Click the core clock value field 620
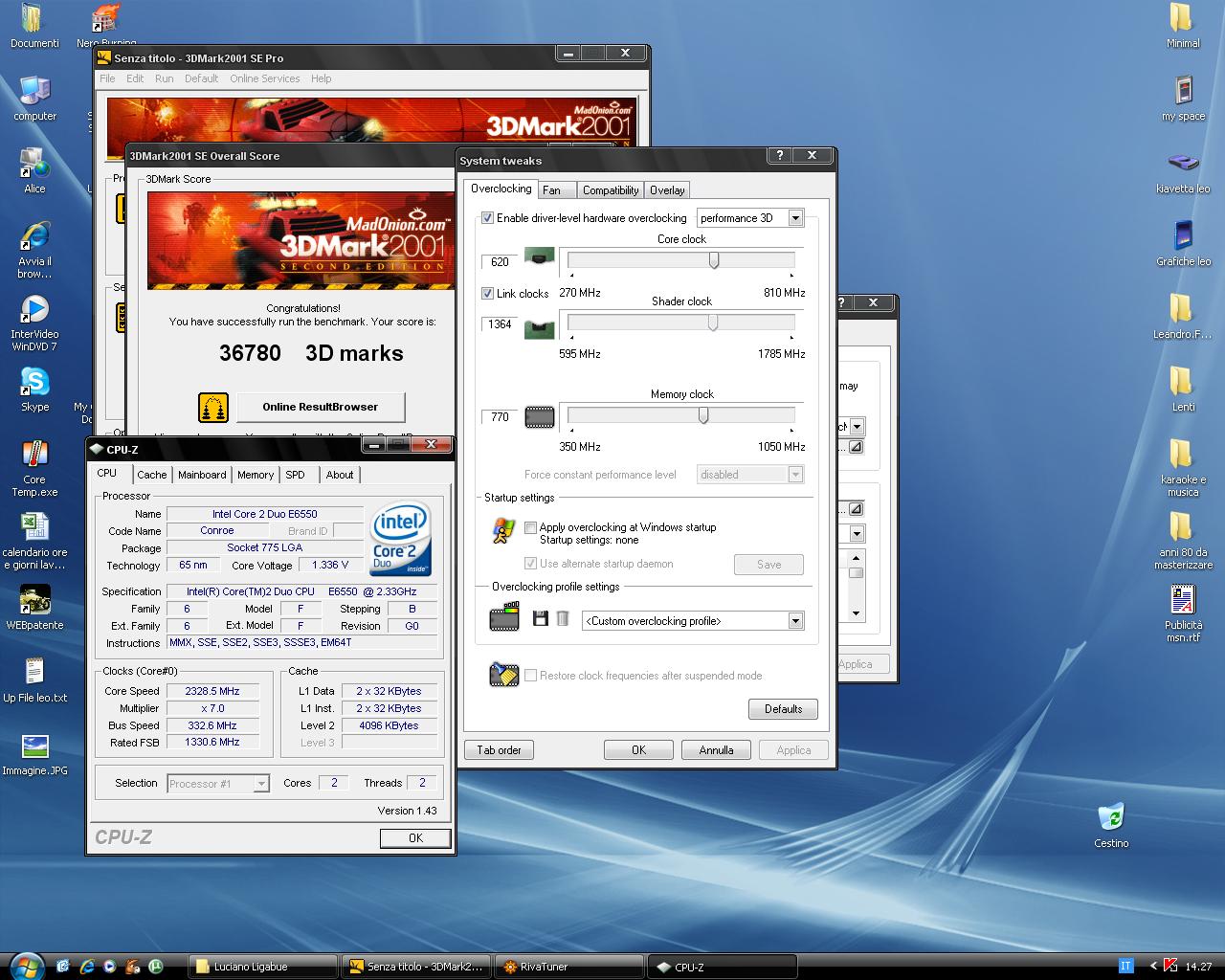 click(x=500, y=261)
